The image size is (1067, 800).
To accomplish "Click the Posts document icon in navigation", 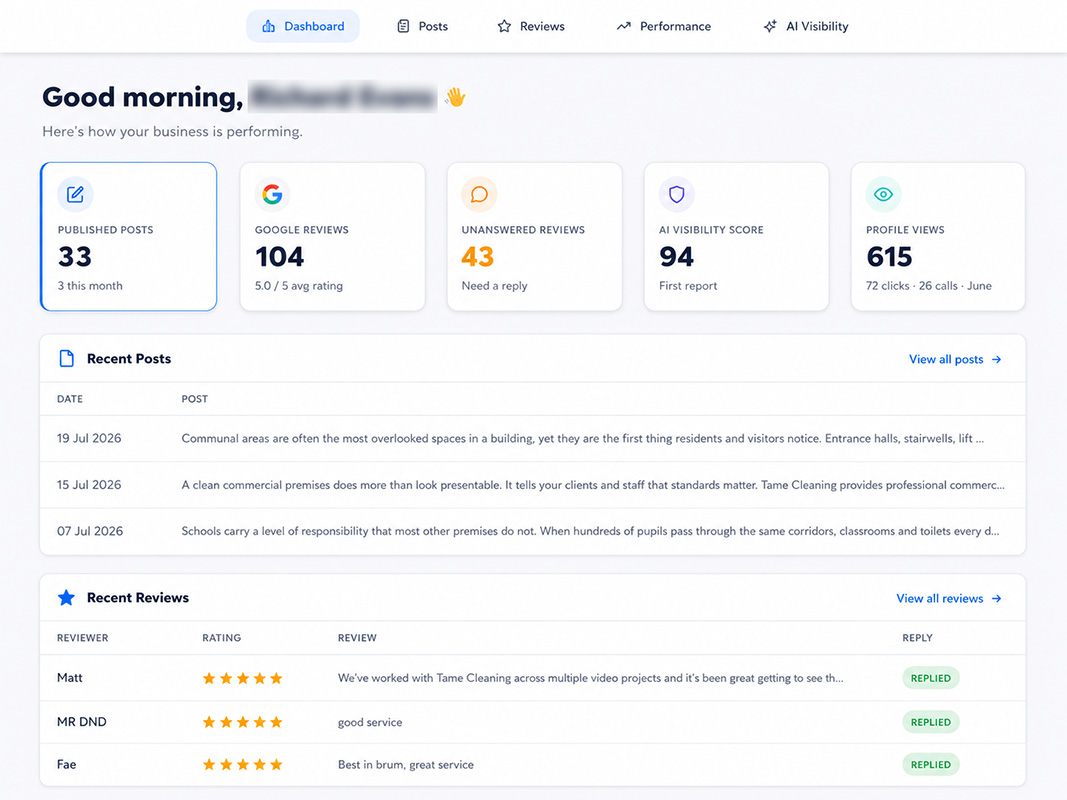I will point(403,26).
